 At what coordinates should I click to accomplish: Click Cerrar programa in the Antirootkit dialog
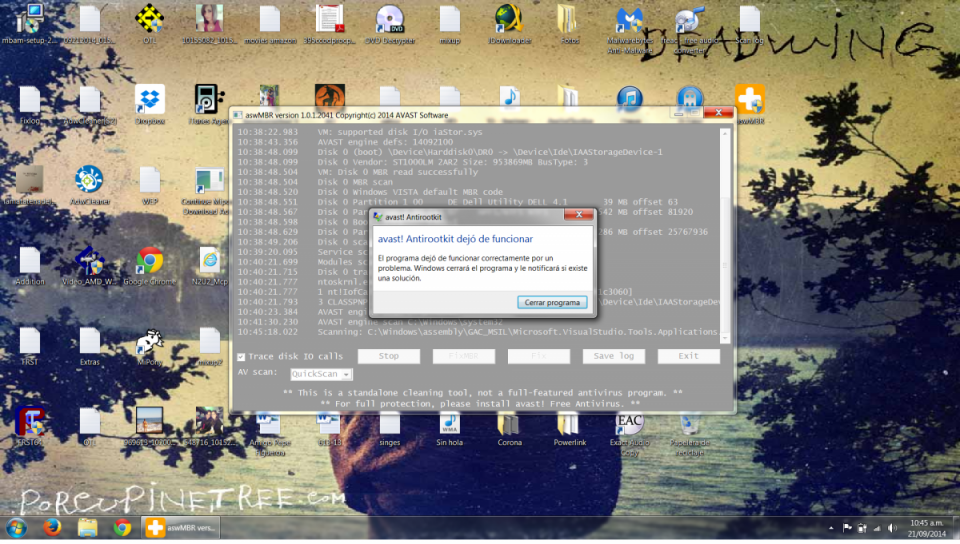552,302
